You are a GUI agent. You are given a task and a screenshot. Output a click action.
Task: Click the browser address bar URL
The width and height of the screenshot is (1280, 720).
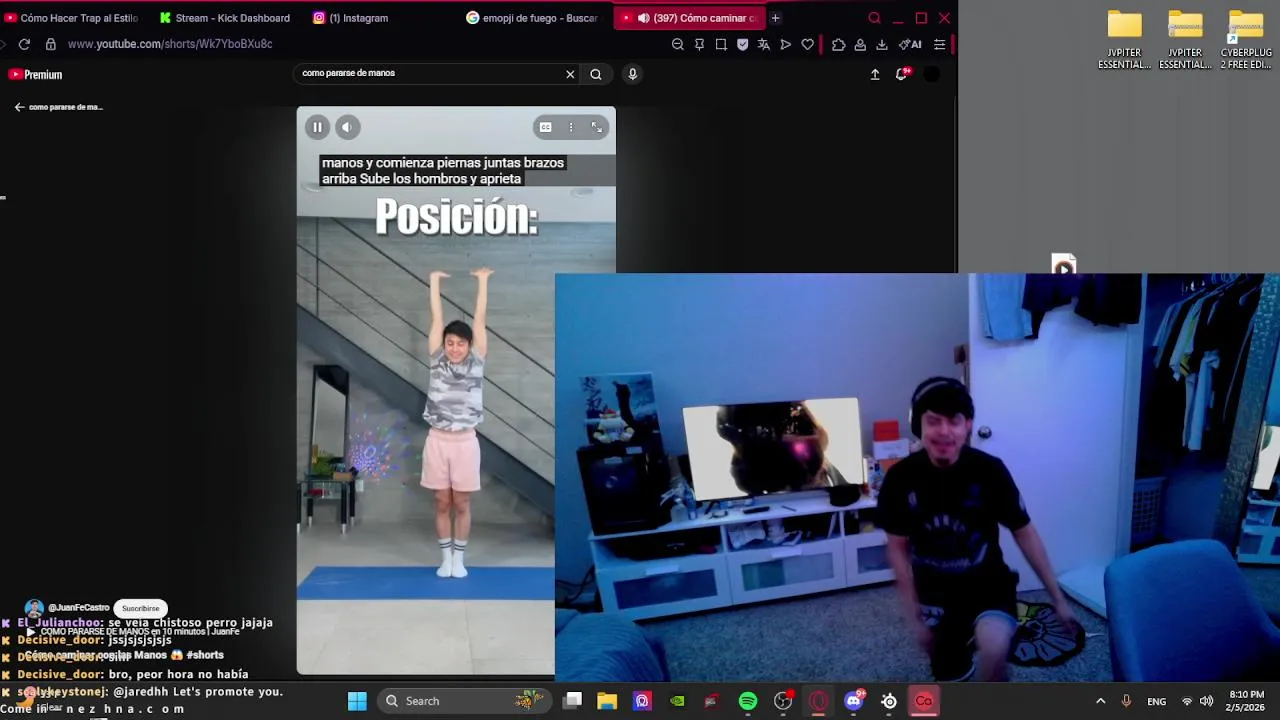[170, 44]
